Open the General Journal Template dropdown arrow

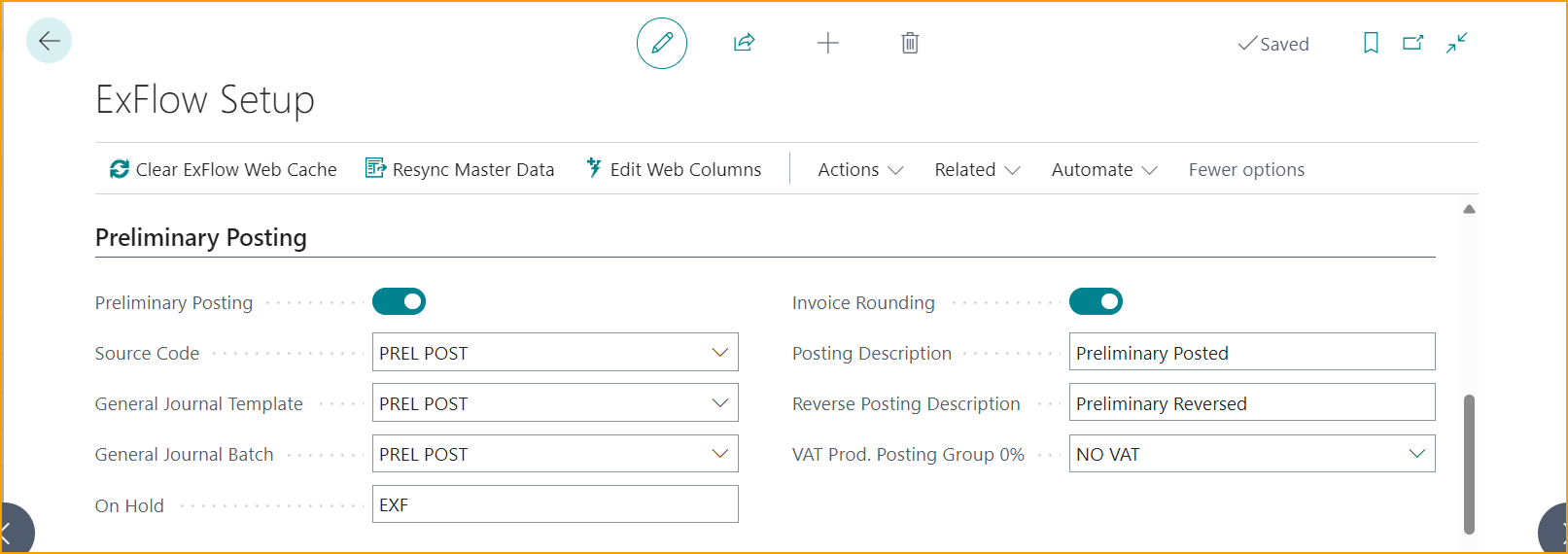click(x=720, y=403)
